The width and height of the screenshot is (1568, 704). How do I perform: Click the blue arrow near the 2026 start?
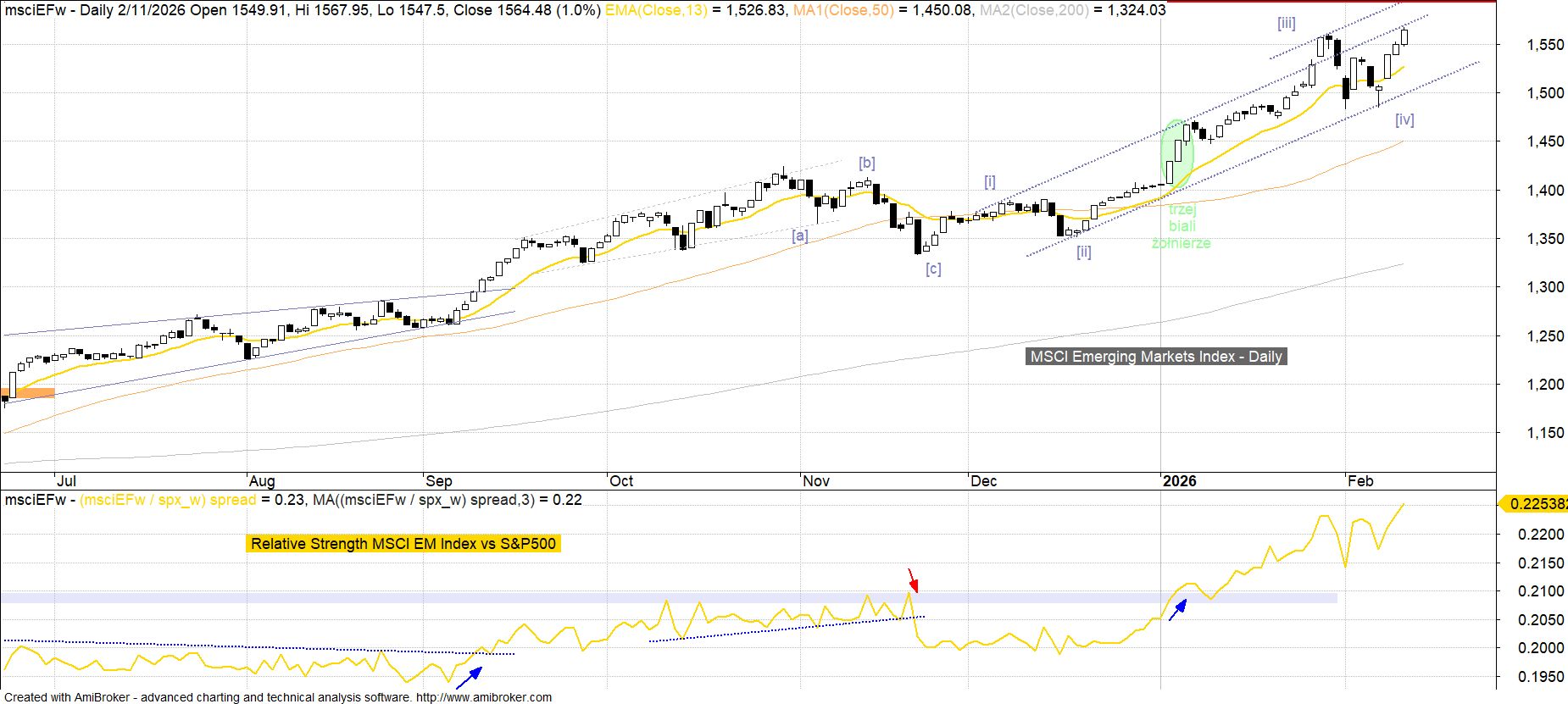coord(1177,609)
